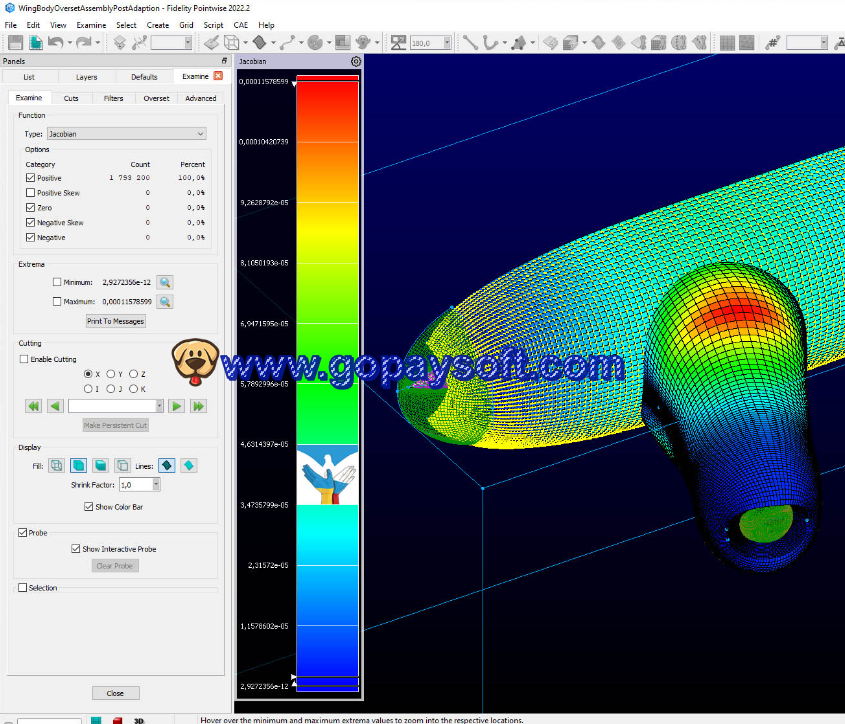Uncheck the Positive category checkbox
845x724 pixels.
coord(30,178)
